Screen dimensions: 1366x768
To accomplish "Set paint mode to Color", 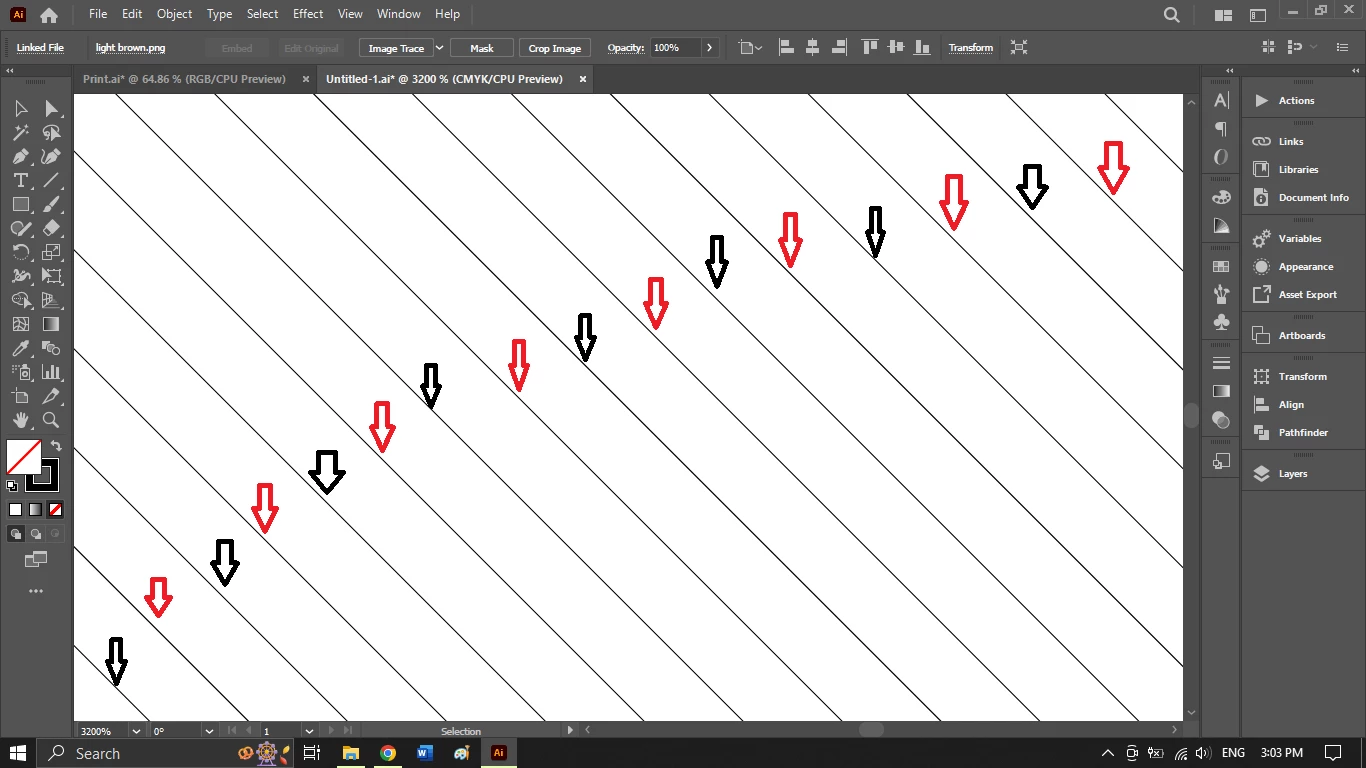I will 15,509.
